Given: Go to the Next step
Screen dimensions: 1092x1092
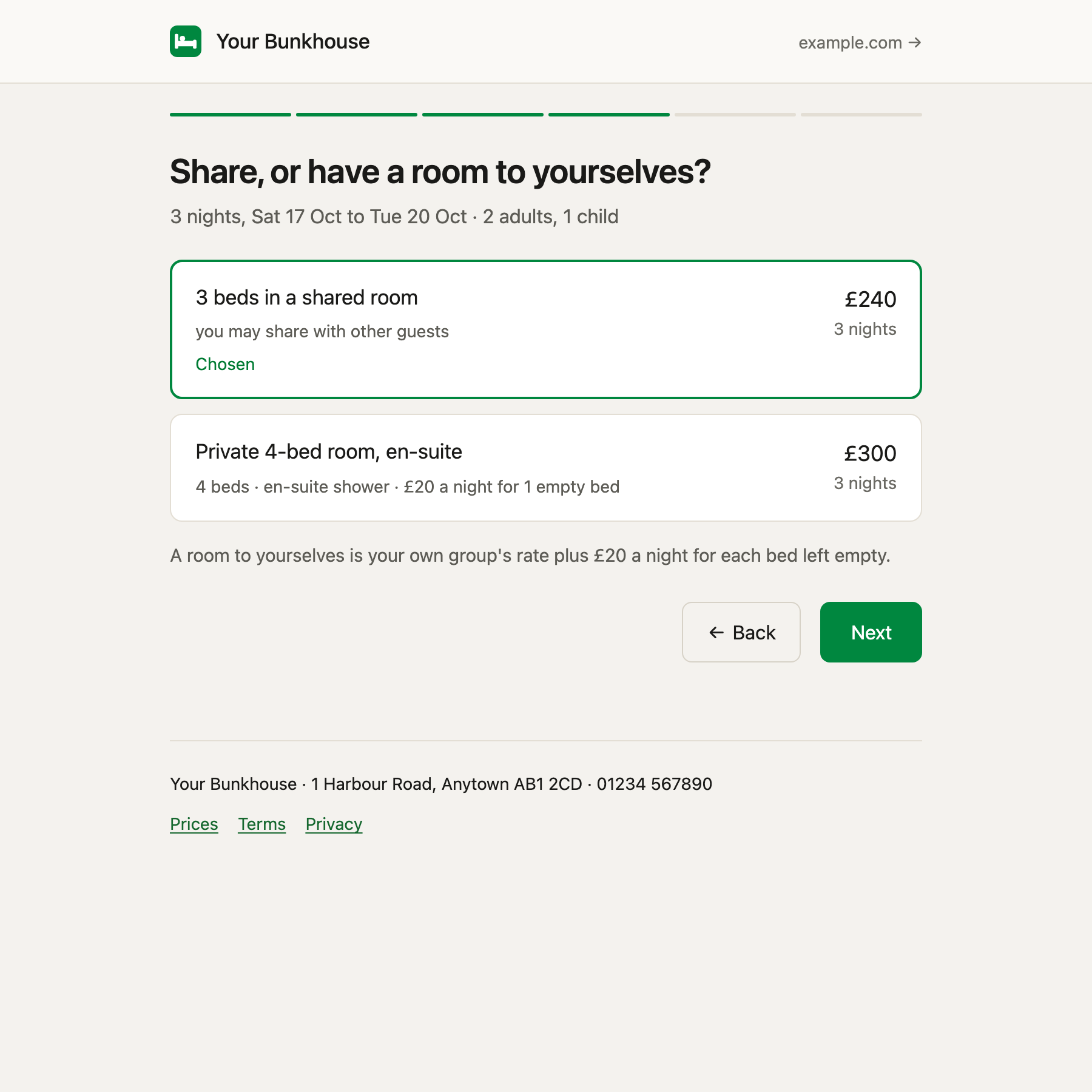Looking at the screenshot, I should coord(871,632).
